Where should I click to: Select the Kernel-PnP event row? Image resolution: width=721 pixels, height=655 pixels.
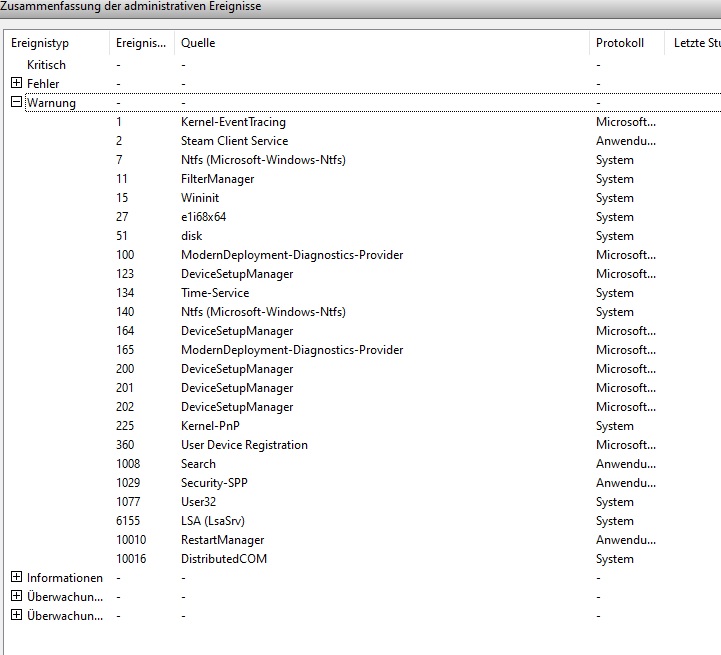point(362,426)
